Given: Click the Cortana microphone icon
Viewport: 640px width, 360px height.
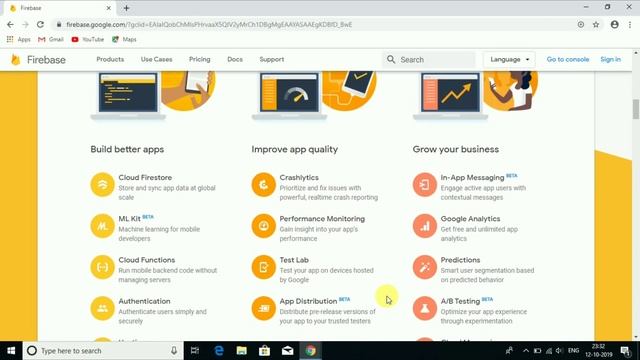Looking at the screenshot, I should tap(174, 351).
